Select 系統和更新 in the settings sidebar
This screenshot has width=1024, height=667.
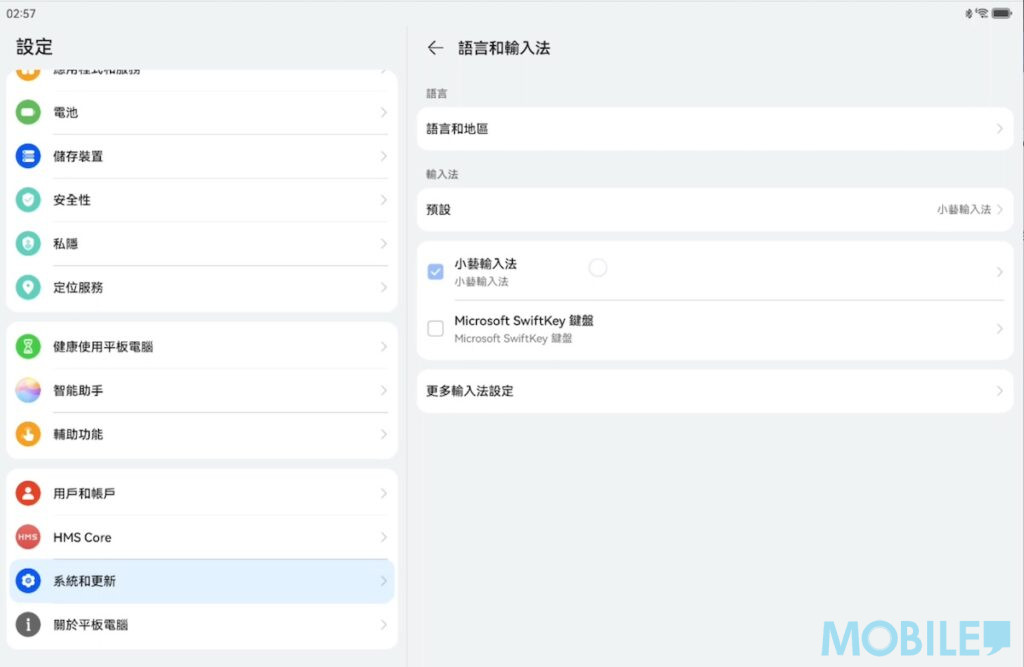pos(200,581)
